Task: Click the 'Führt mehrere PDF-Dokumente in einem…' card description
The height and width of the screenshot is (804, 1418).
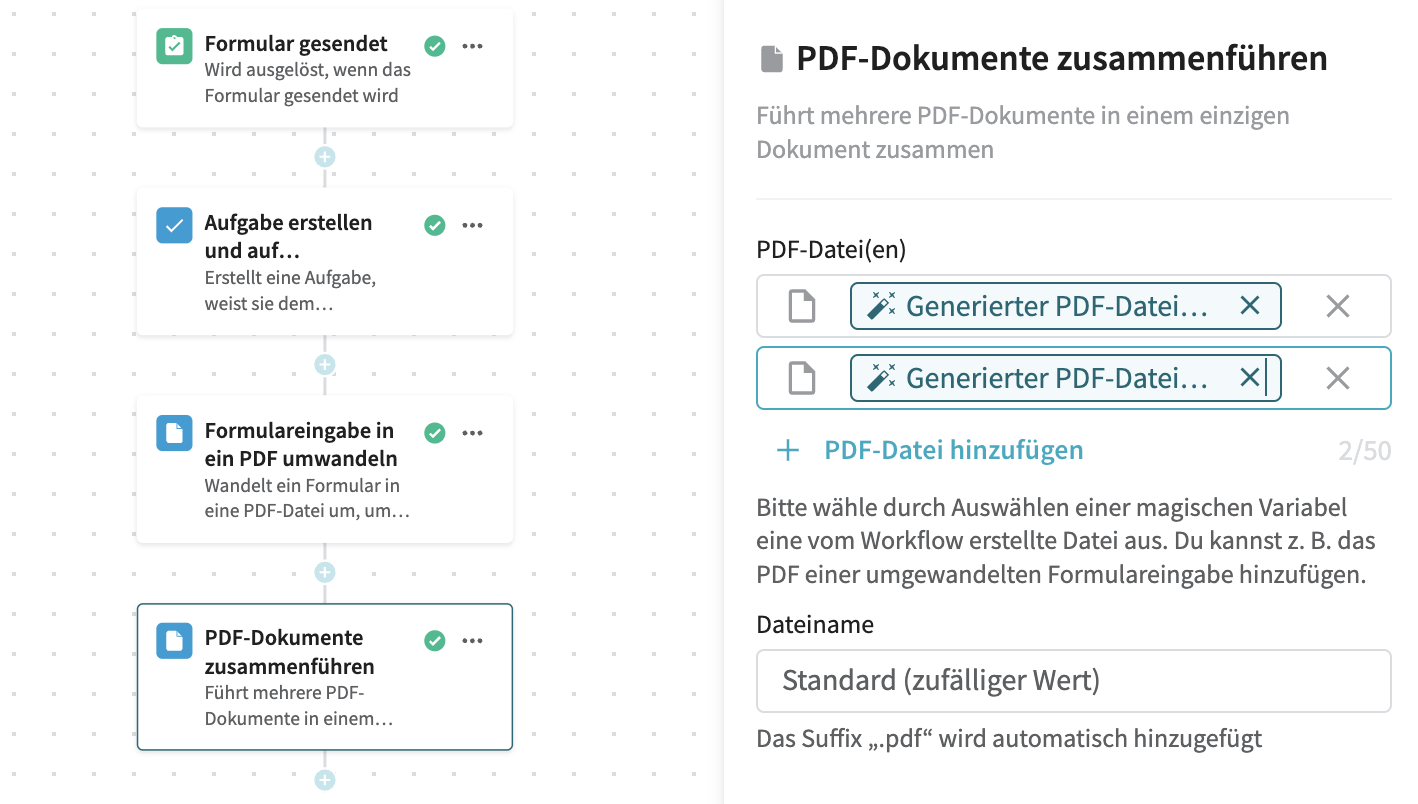Action: 299,705
